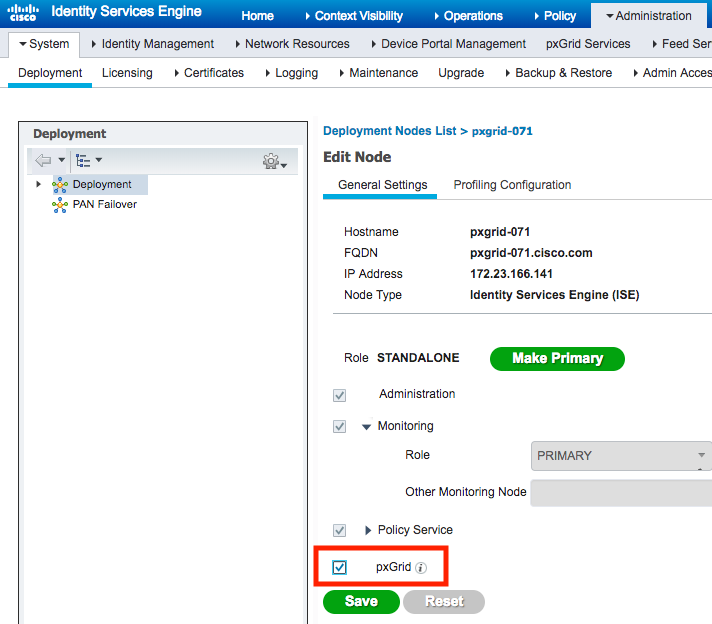The height and width of the screenshot is (624, 712).
Task: Click the PAN Failover node icon
Action: [x=60, y=205]
